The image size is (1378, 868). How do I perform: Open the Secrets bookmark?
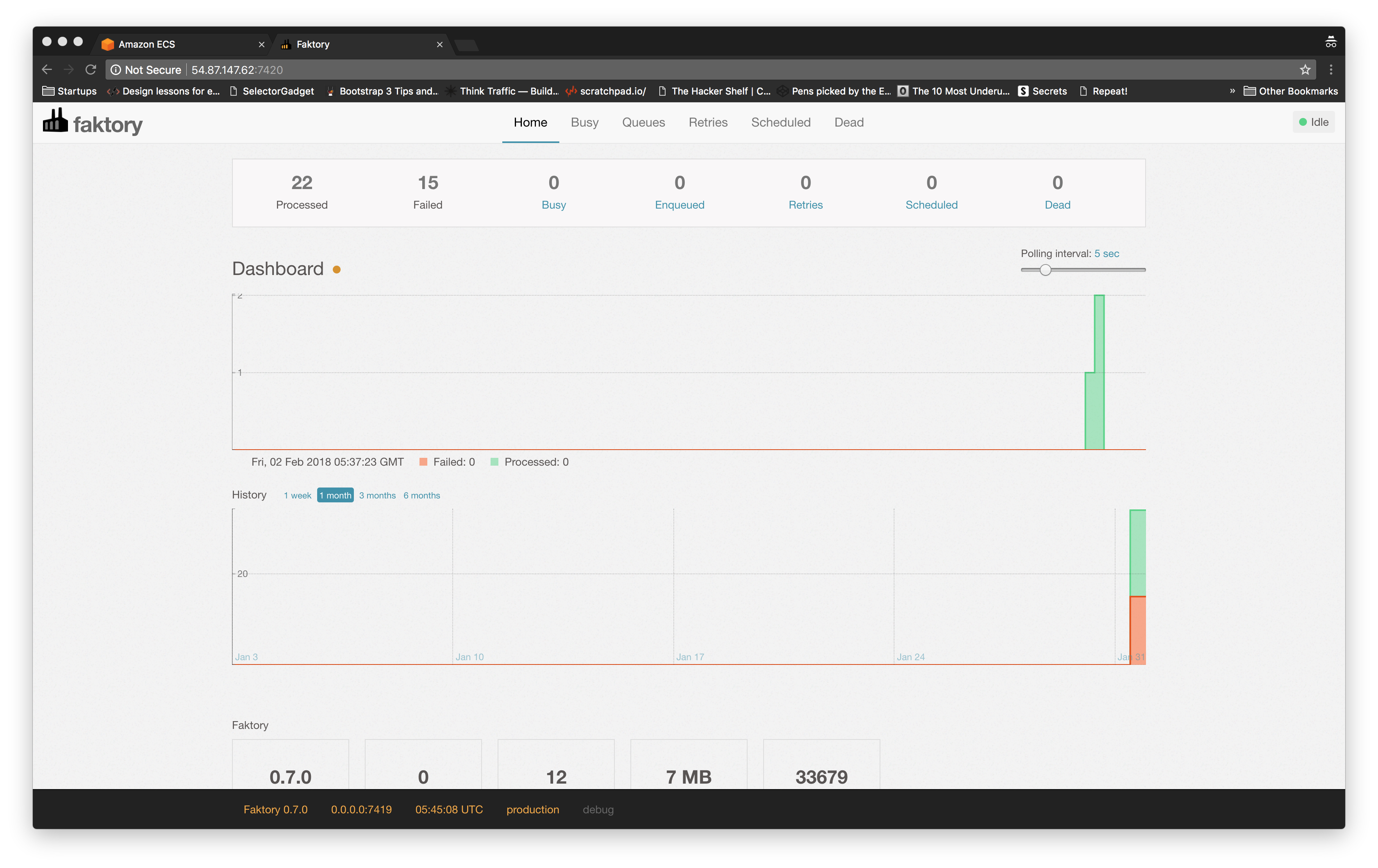click(x=1042, y=91)
